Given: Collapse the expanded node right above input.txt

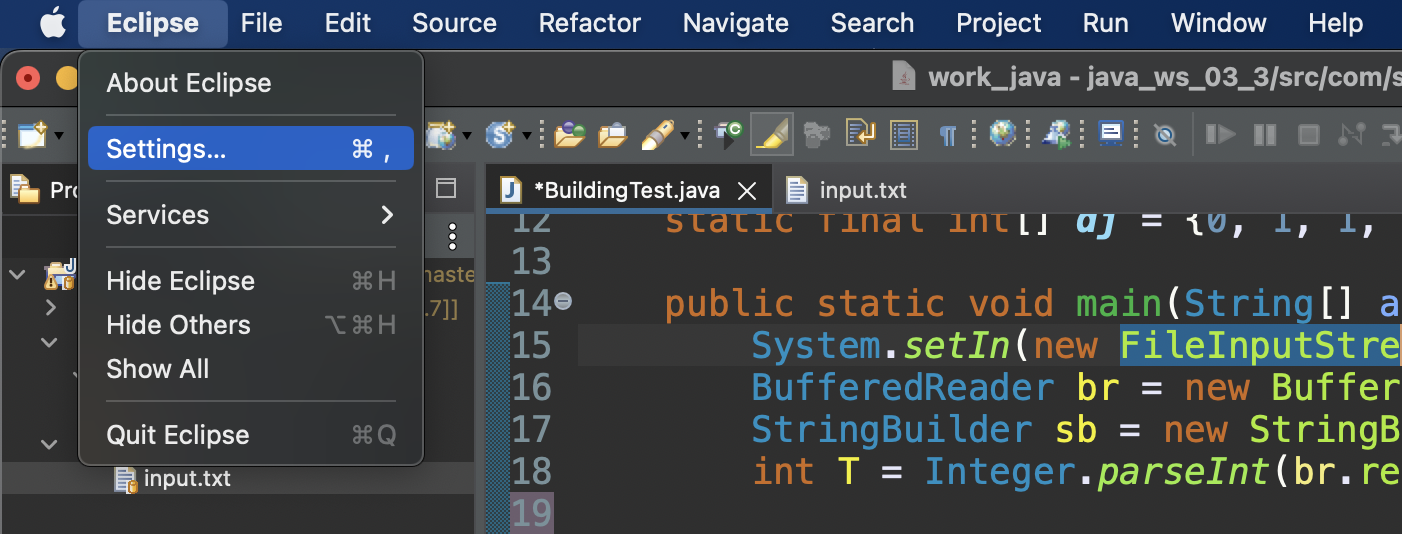Looking at the screenshot, I should 49,444.
